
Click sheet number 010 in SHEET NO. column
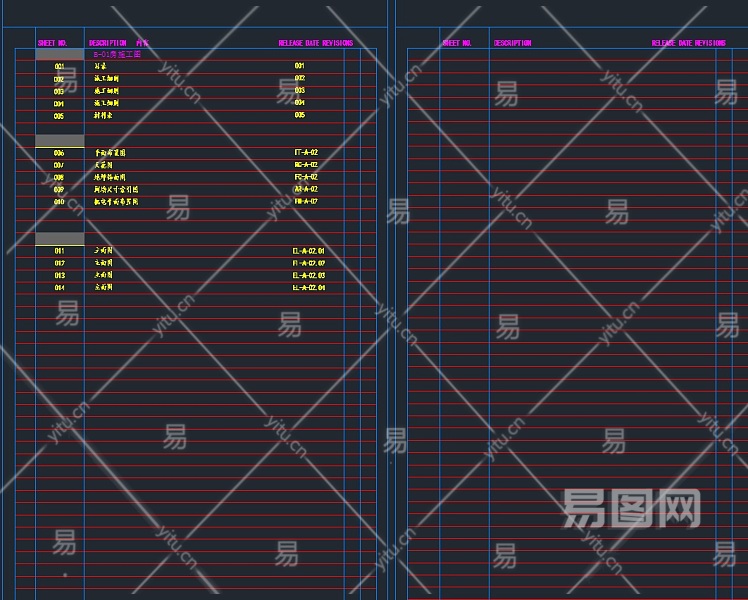[59, 202]
